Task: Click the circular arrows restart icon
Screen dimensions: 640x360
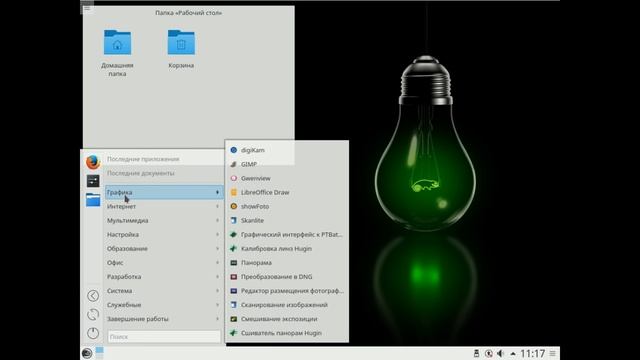Action: [93, 314]
